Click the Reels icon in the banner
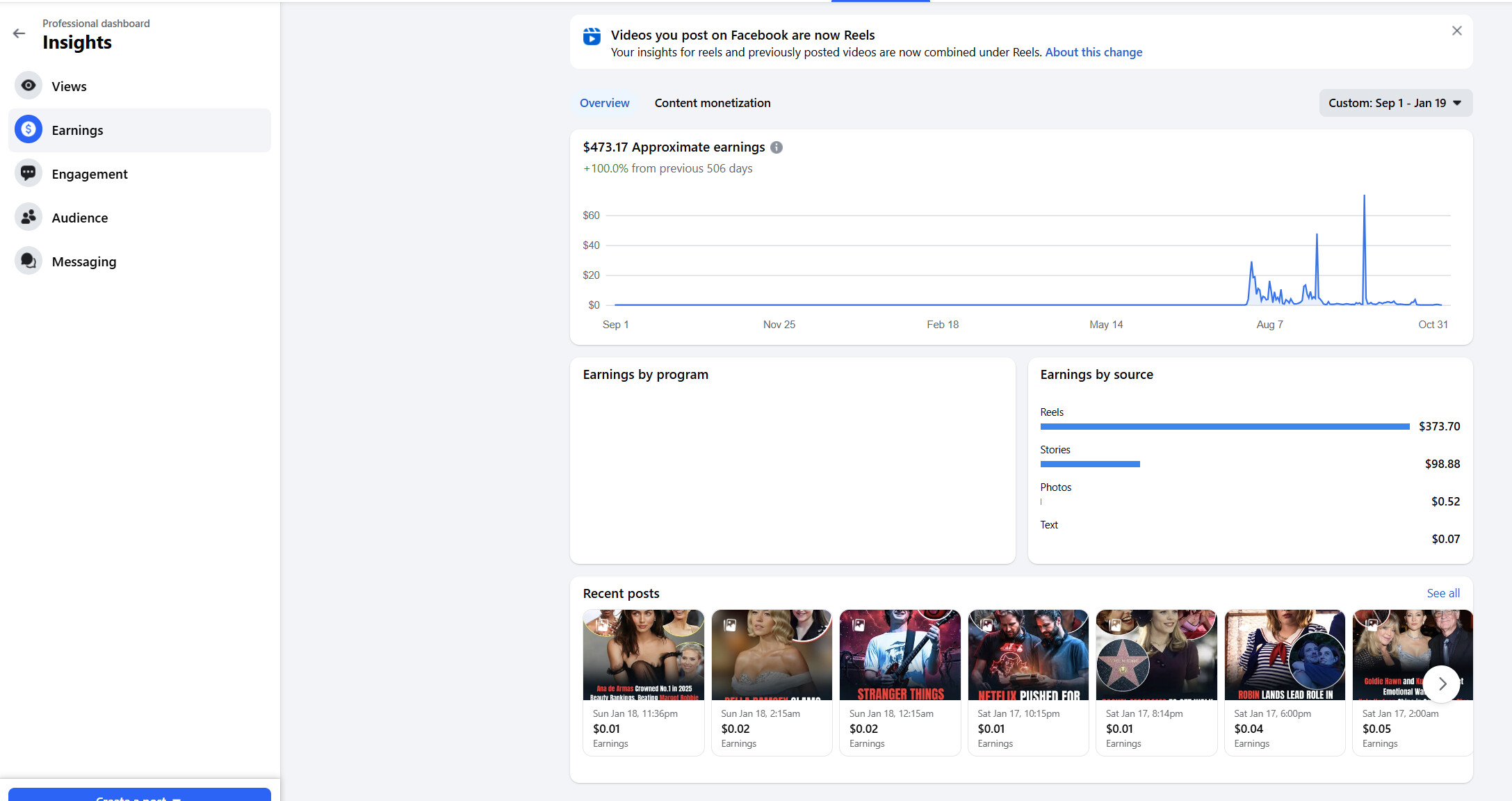 pos(592,36)
